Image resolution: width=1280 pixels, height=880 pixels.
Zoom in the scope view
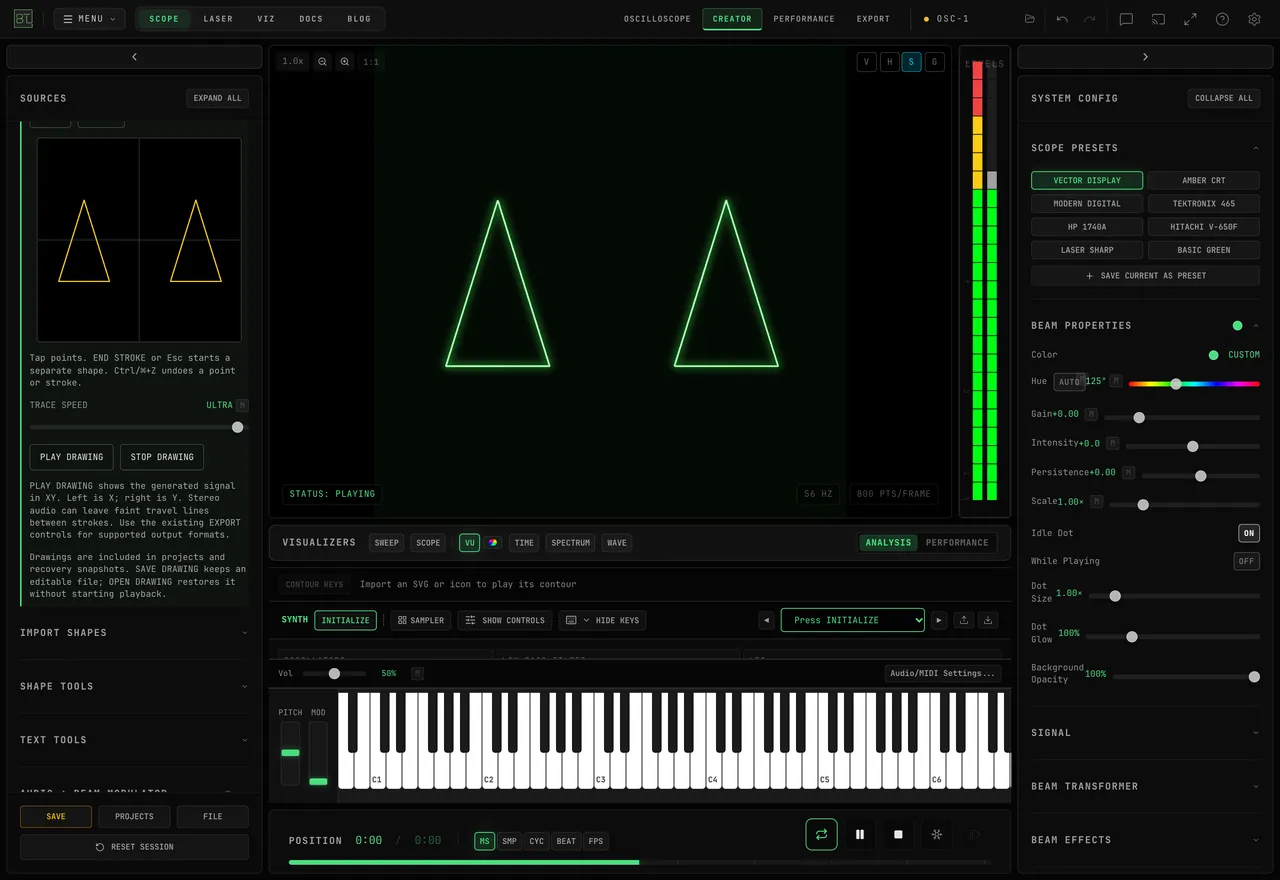pos(345,62)
